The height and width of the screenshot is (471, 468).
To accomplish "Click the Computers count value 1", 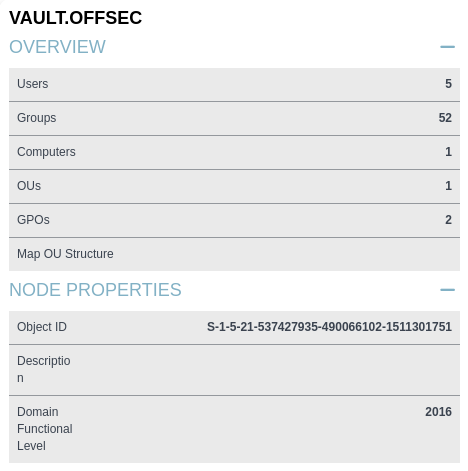I will click(x=448, y=152).
